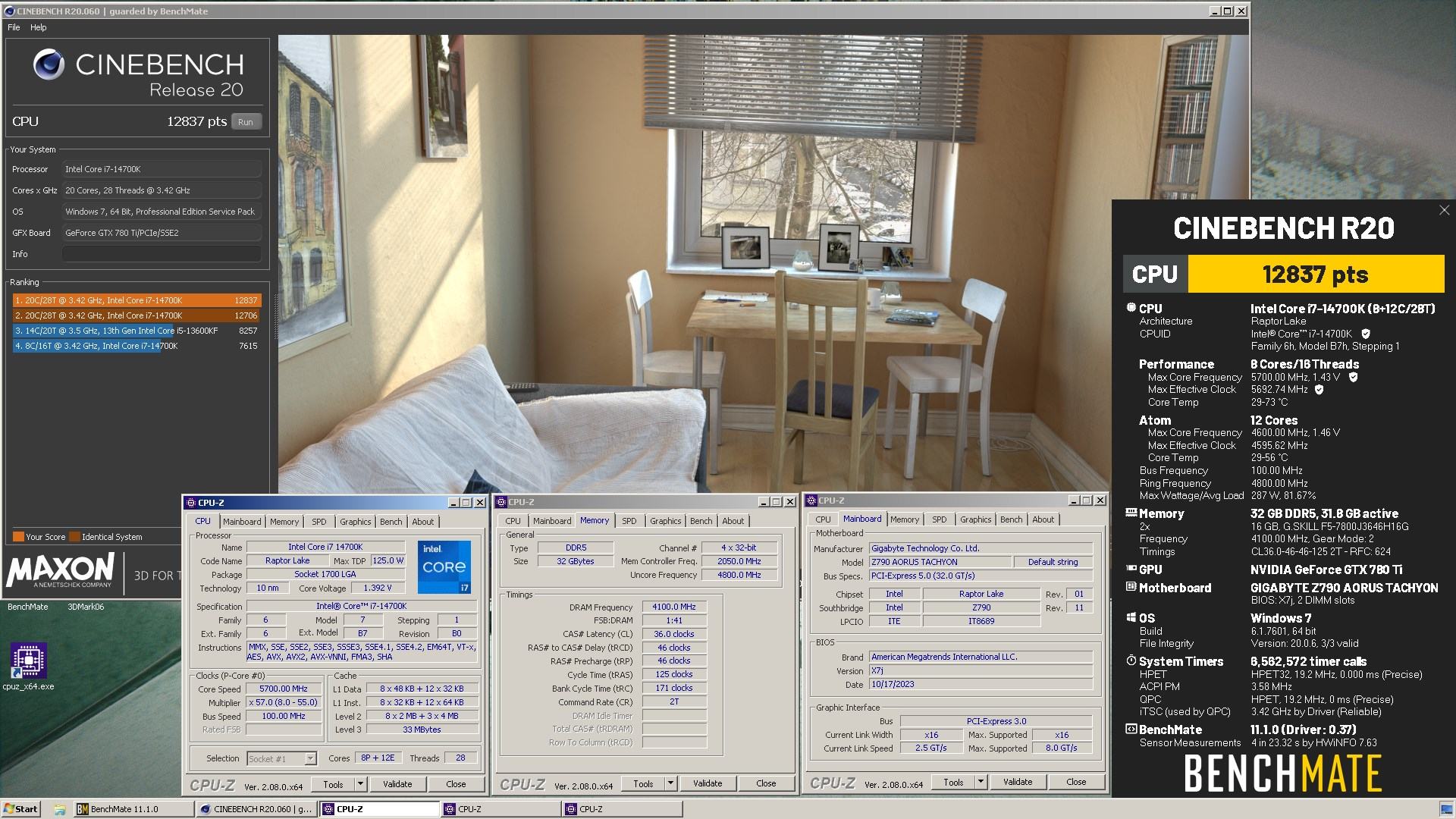This screenshot has height=819, width=1456.
Task: Expand Tools dropdown arrow in CPU tab window
Action: point(361,784)
